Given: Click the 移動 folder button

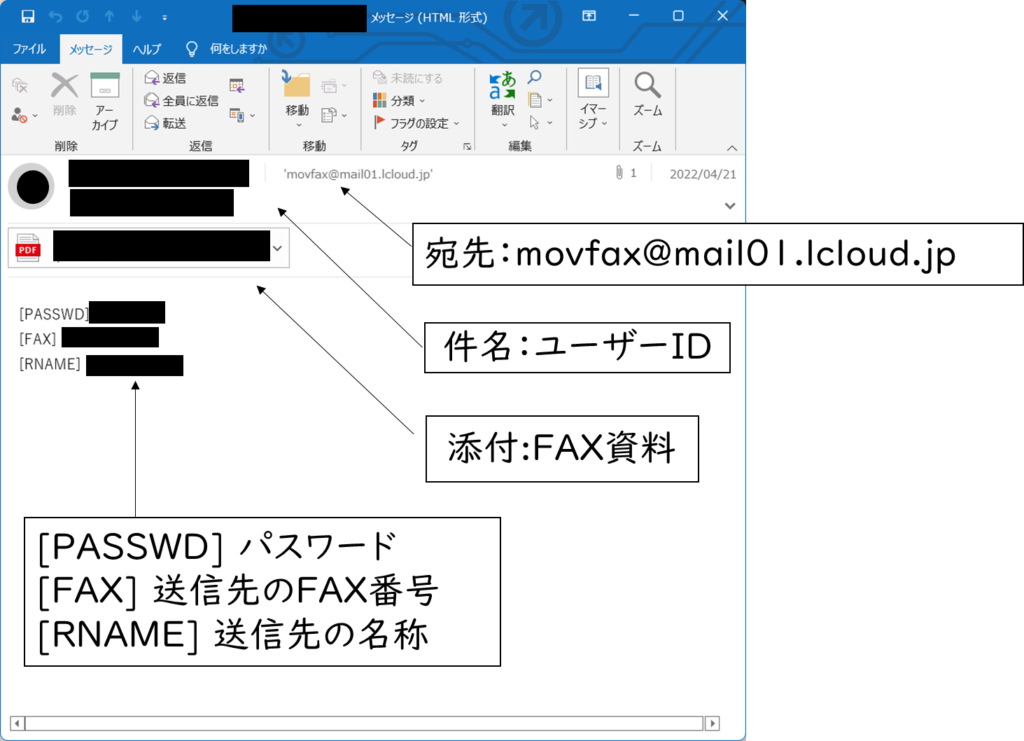Looking at the screenshot, I should 297,101.
